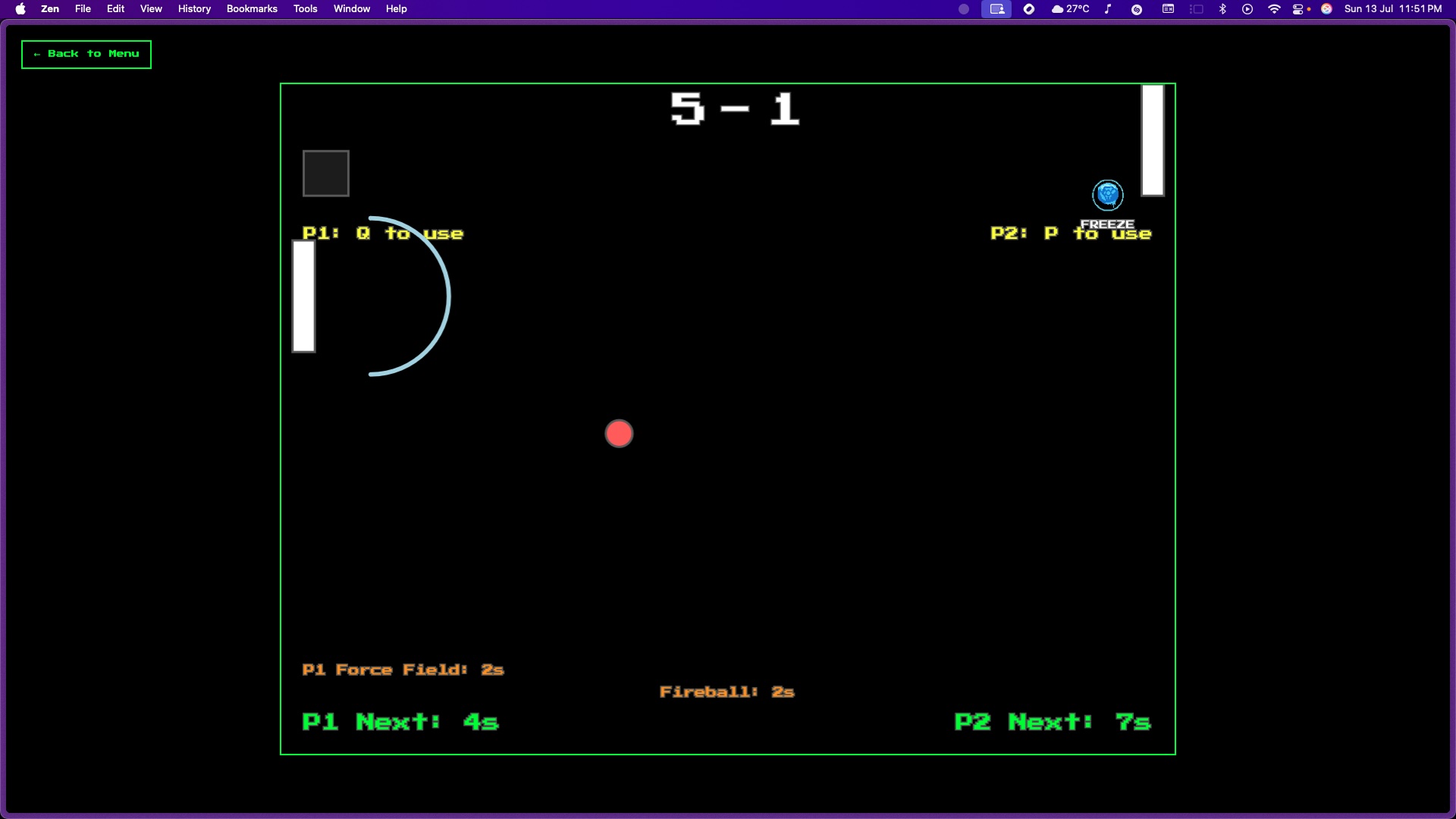Viewport: 1456px width, 819px height.
Task: Click the right white P2 paddle
Action: coord(1153,140)
